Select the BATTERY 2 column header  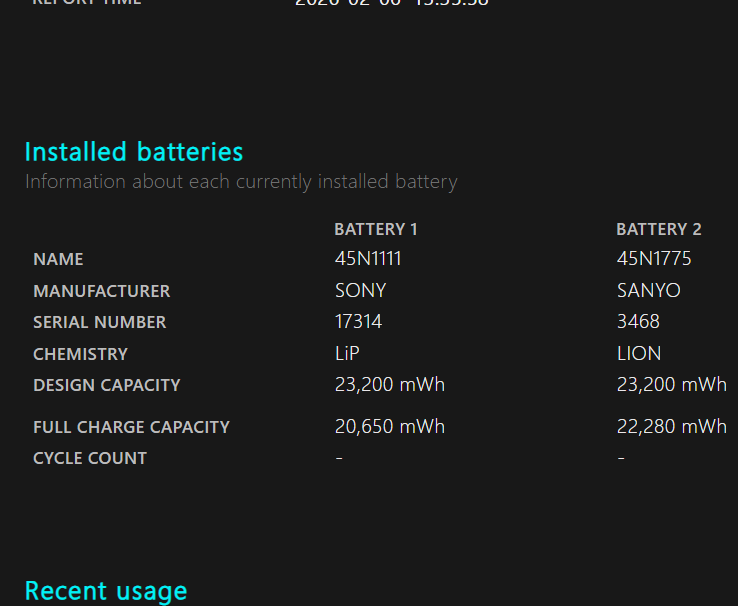click(x=659, y=229)
